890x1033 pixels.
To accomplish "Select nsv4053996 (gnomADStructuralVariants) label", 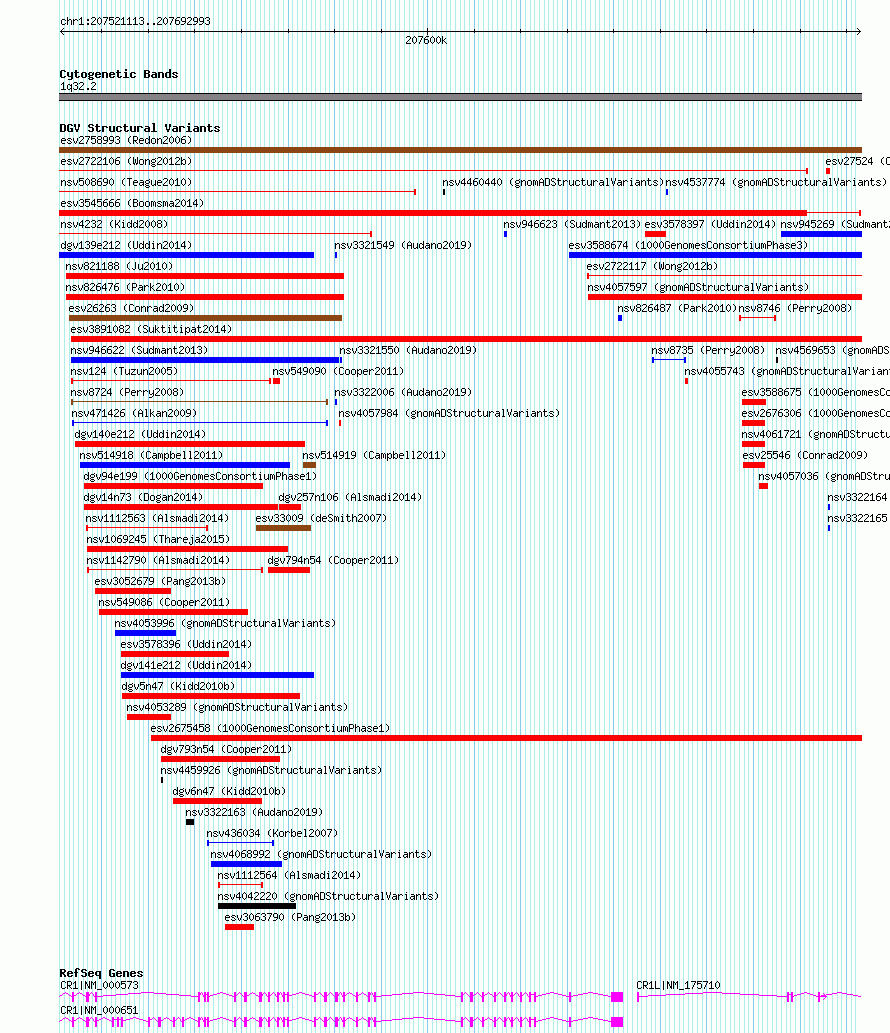I will [225, 625].
